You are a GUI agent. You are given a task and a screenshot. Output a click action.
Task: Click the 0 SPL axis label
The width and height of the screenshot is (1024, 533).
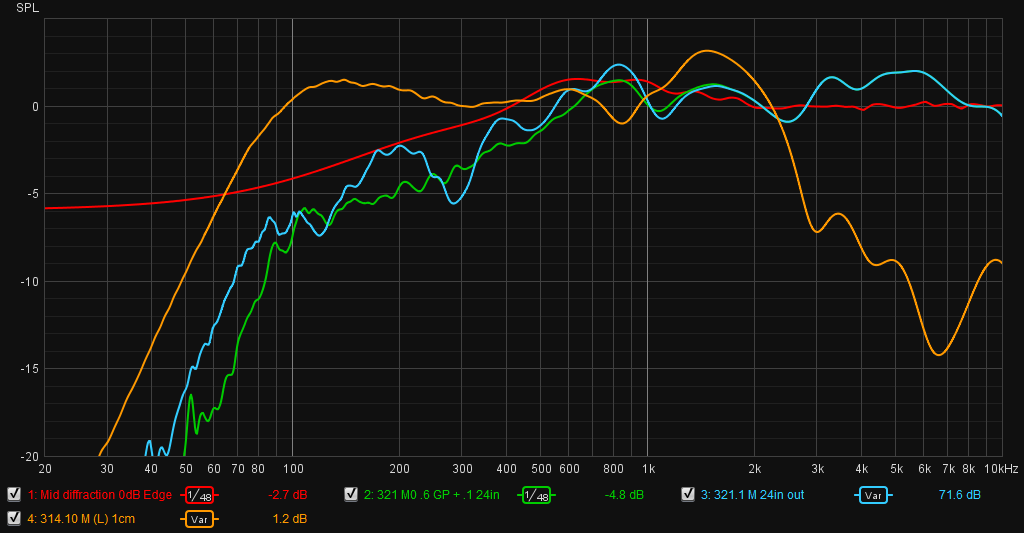[x=35, y=107]
